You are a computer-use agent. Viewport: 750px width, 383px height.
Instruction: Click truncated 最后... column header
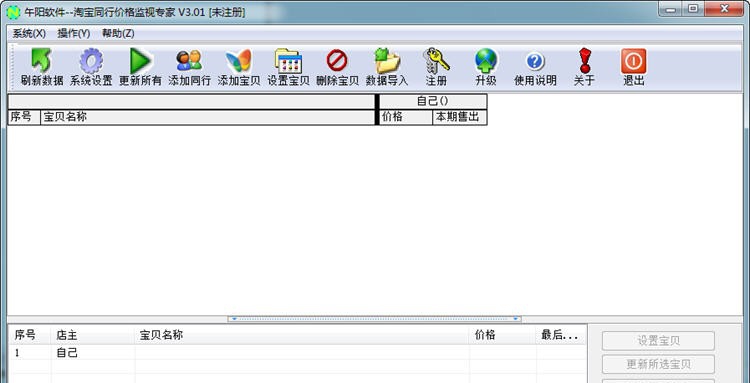point(561,335)
